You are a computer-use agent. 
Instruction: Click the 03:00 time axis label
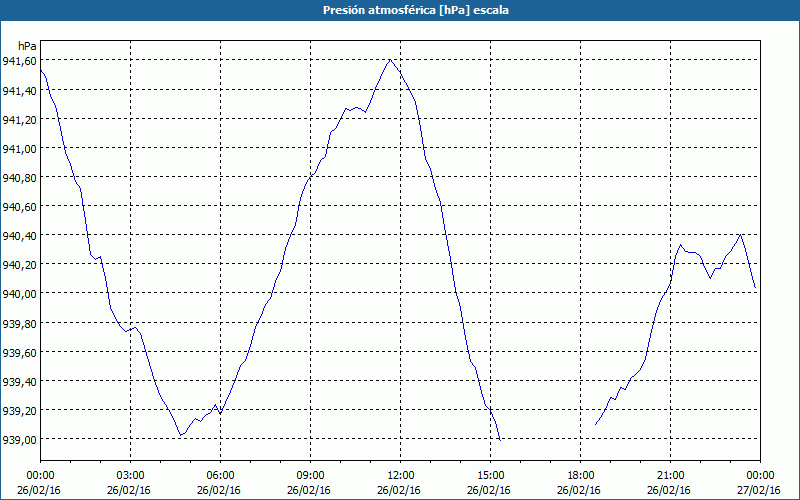[x=131, y=476]
